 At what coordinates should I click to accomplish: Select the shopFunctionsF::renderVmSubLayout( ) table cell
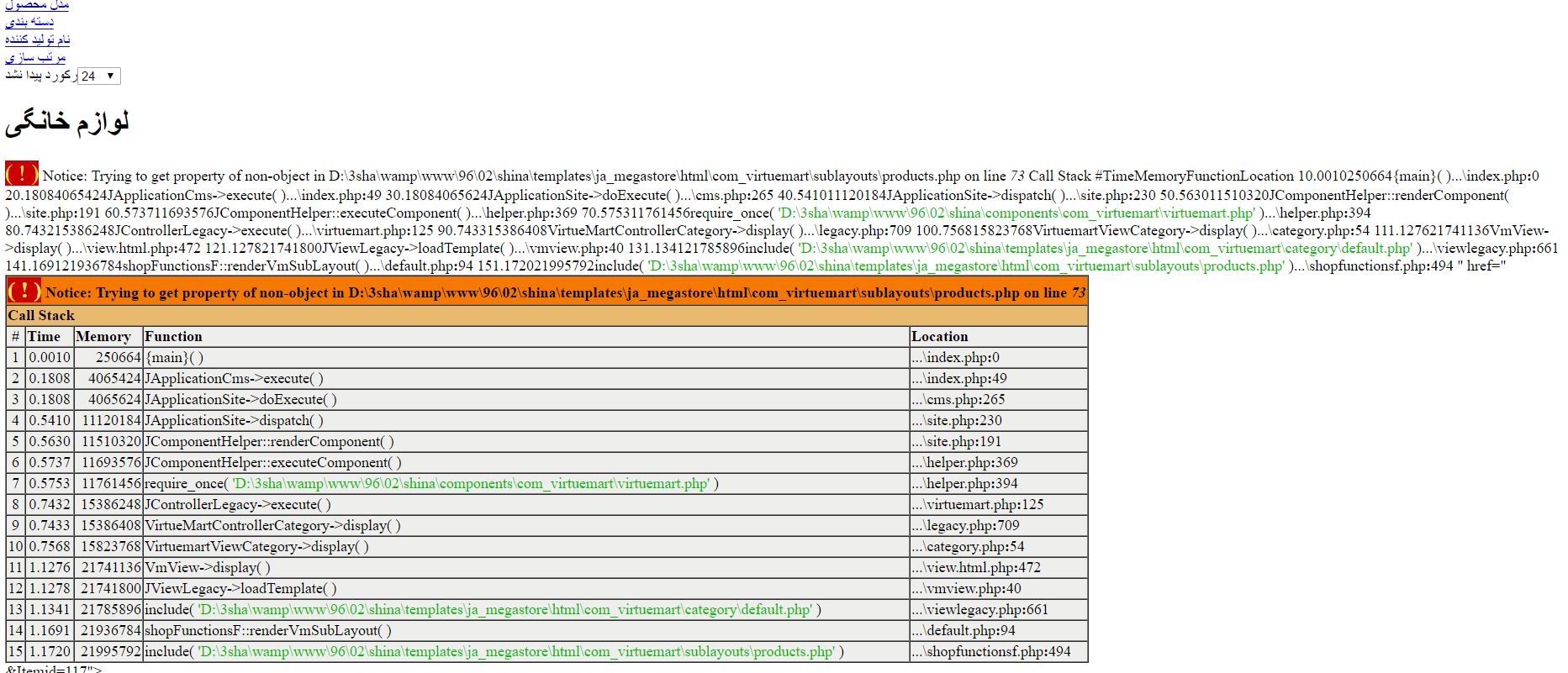pos(526,630)
